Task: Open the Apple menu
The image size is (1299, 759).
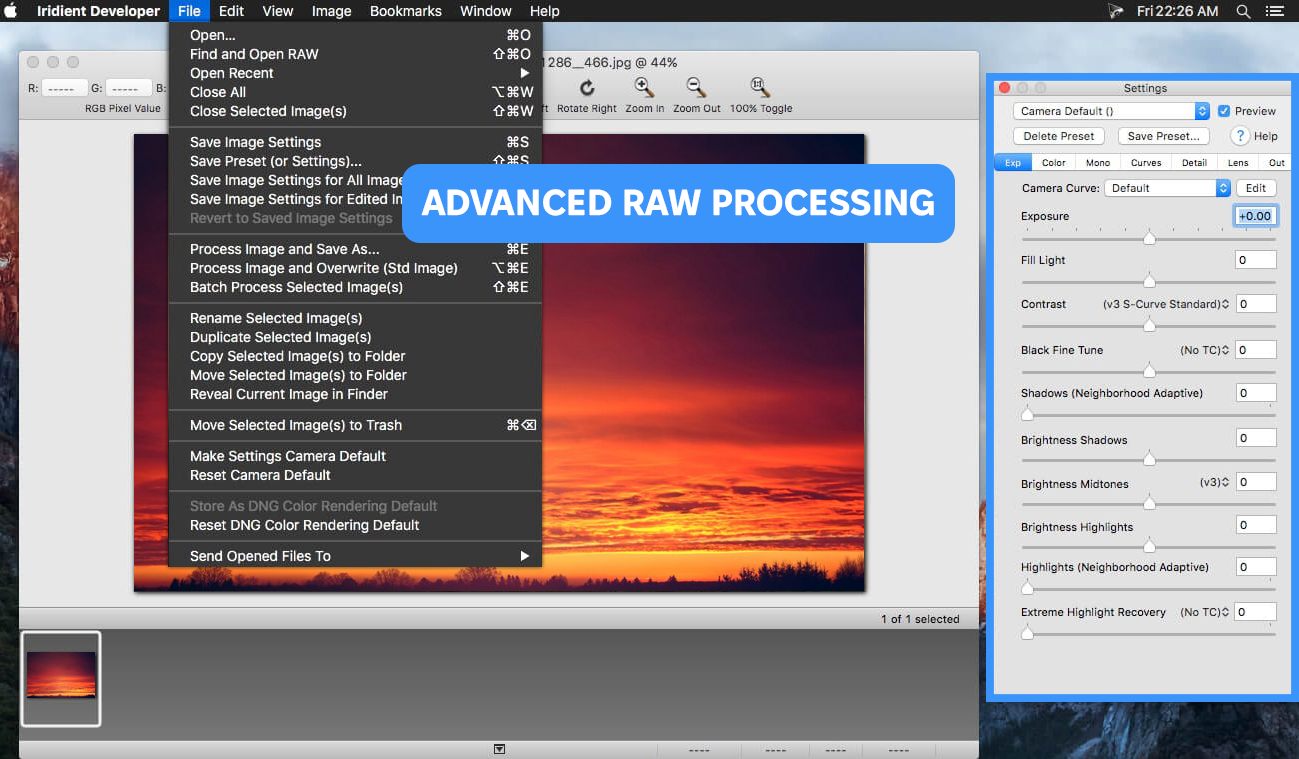Action: coord(10,11)
